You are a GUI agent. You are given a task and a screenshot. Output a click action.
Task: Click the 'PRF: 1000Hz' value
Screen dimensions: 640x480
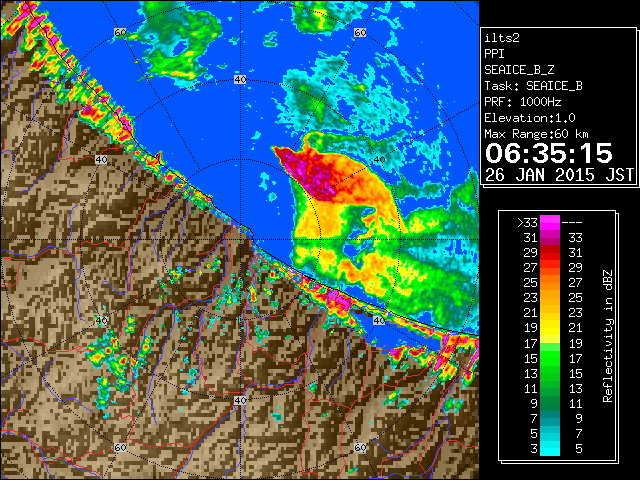tap(523, 102)
